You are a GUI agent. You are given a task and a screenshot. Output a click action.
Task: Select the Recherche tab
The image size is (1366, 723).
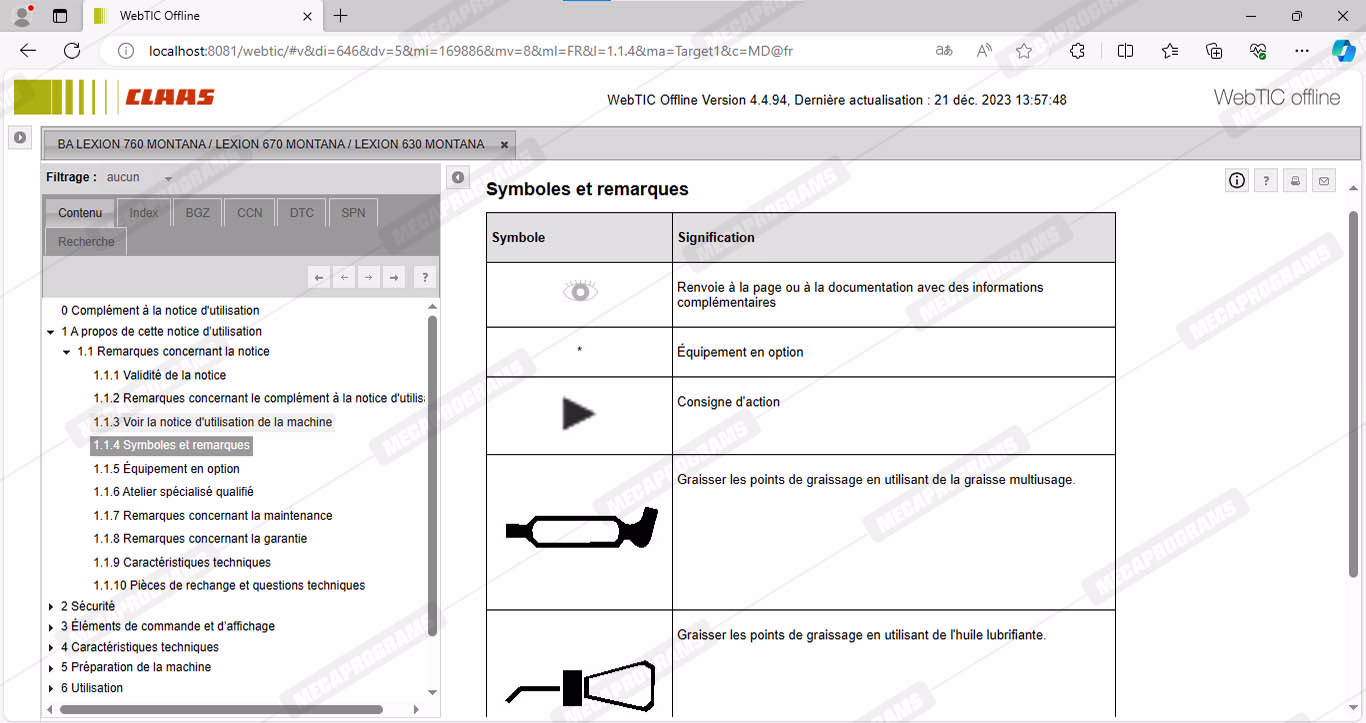(86, 242)
